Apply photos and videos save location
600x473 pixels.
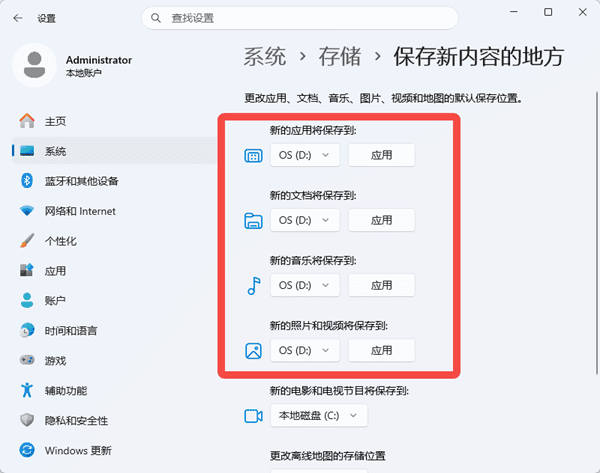[382, 350]
